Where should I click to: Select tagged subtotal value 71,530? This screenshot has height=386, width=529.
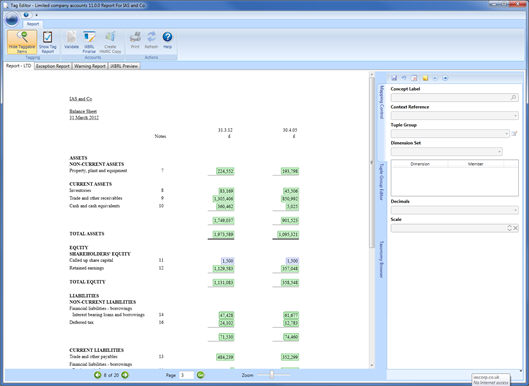click(226, 337)
